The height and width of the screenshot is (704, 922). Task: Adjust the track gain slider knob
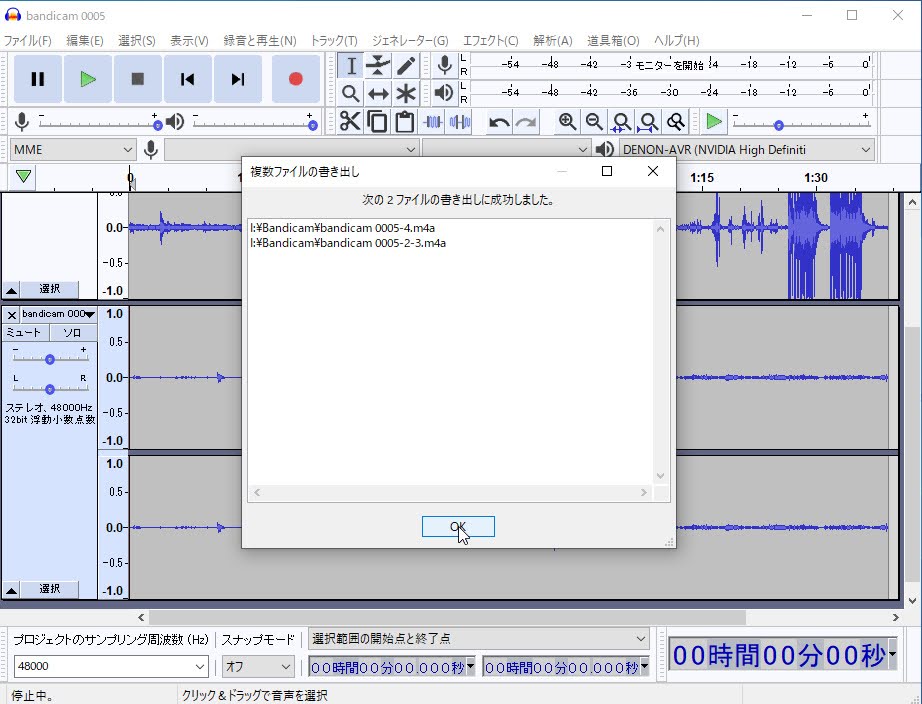pyautogui.click(x=49, y=359)
